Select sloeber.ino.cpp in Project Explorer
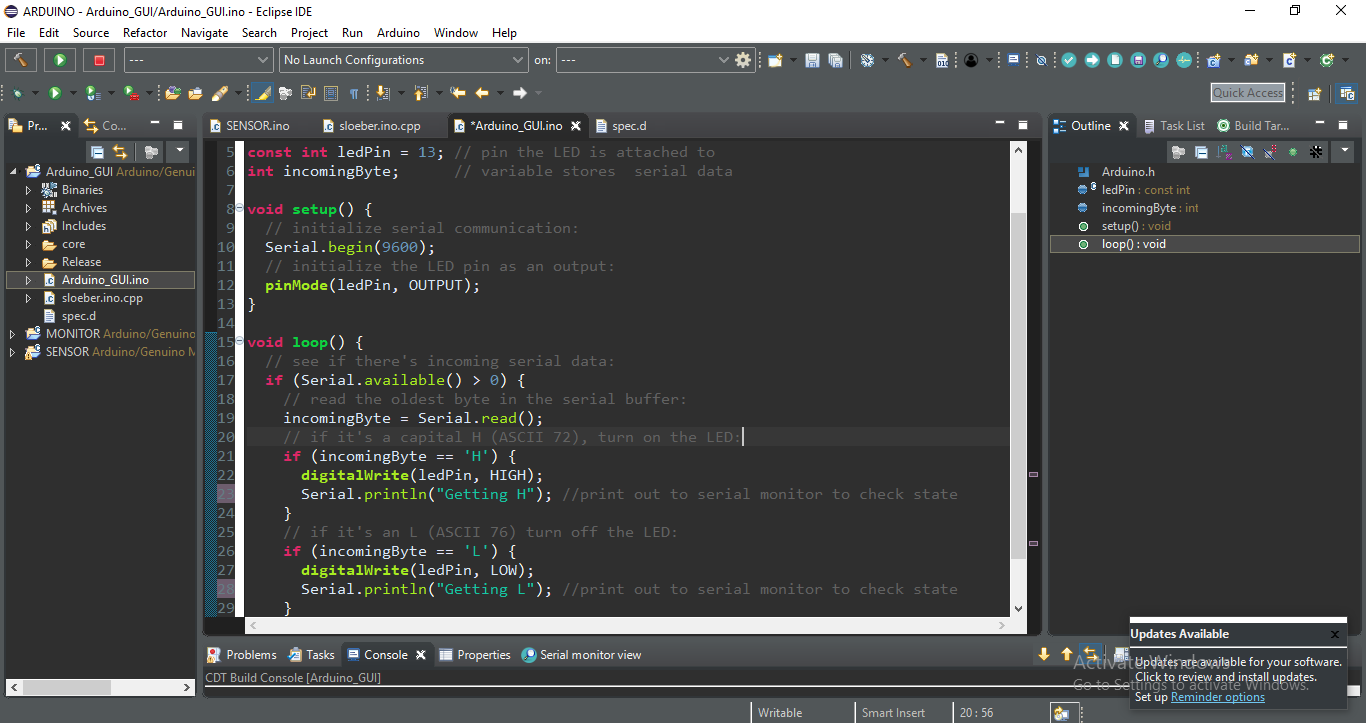Screen dimensions: 1366x723 102,298
